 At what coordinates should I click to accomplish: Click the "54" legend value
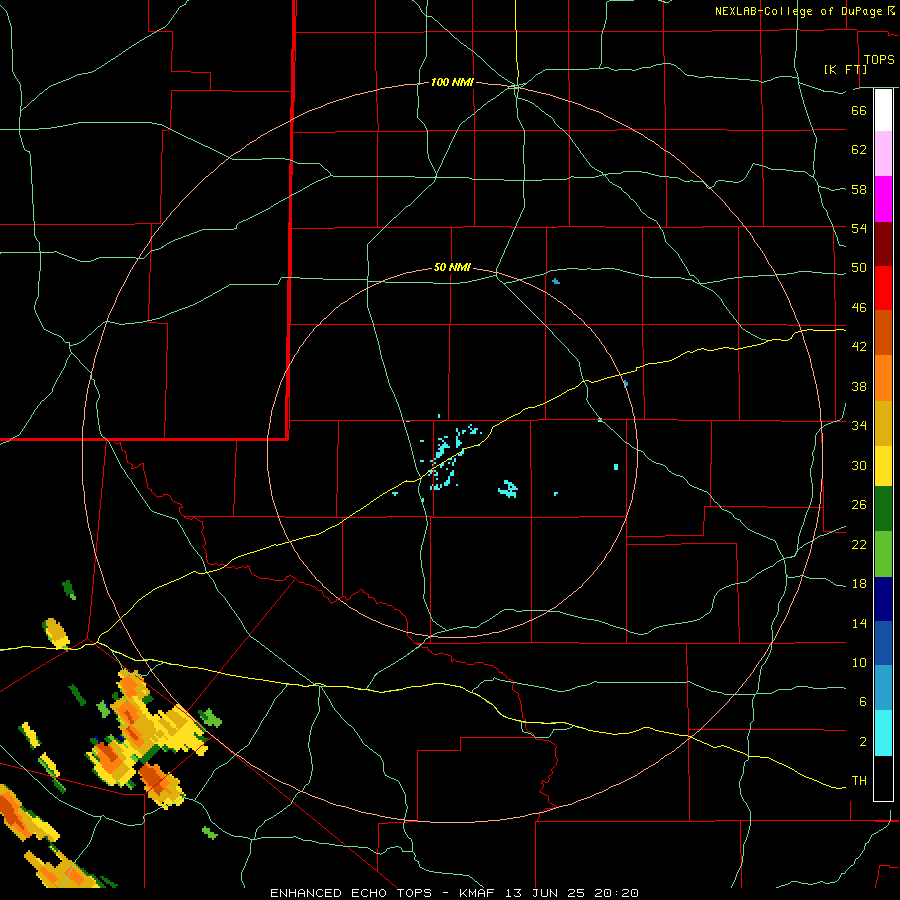click(x=859, y=228)
